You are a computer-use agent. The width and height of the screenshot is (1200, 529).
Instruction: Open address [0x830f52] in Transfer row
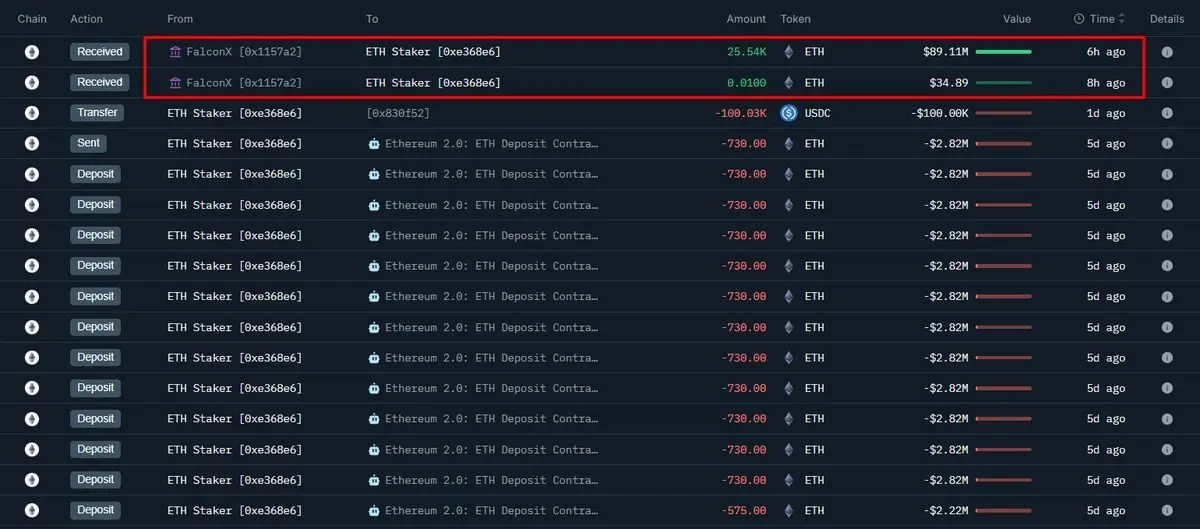click(x=398, y=113)
